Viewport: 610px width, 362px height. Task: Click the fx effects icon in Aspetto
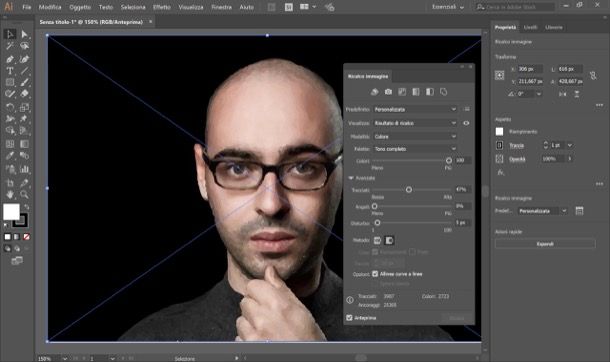[x=501, y=172]
